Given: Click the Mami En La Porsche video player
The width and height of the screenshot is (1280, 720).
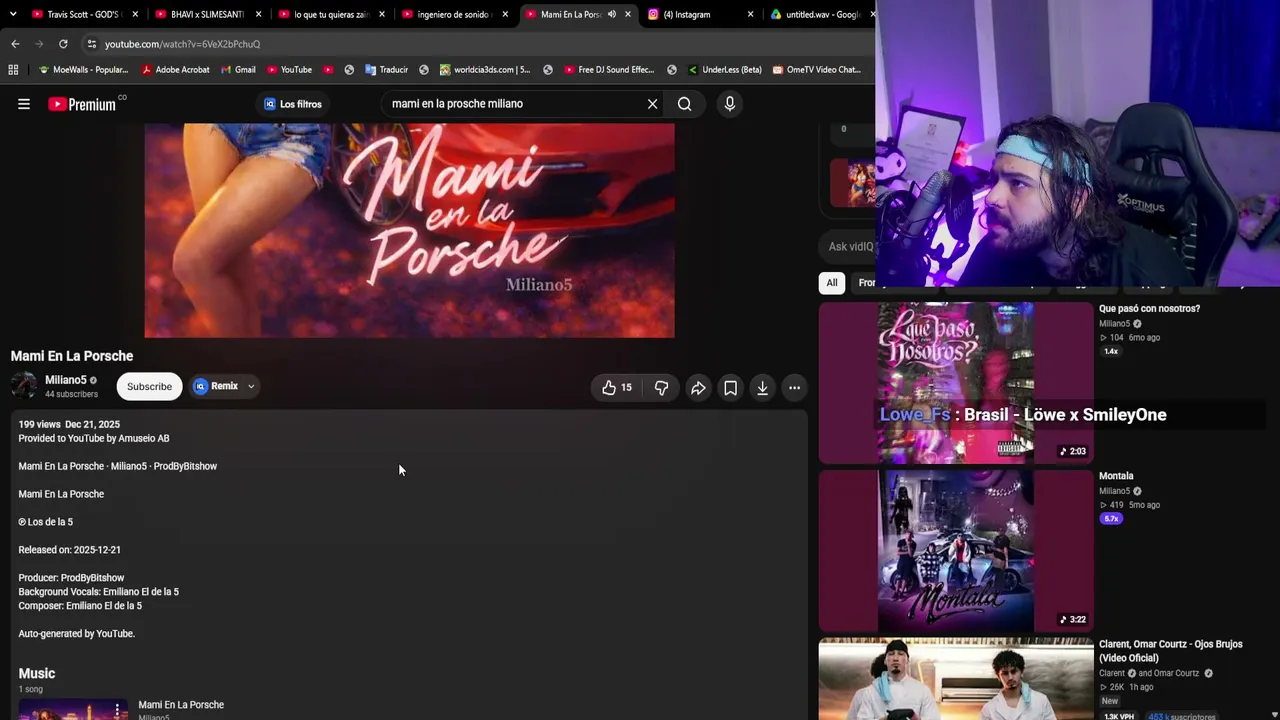Looking at the screenshot, I should pos(409,231).
